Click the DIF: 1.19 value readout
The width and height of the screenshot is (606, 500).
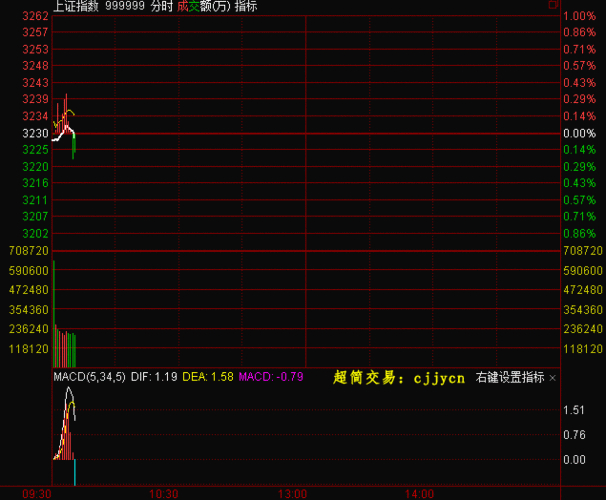(154, 378)
